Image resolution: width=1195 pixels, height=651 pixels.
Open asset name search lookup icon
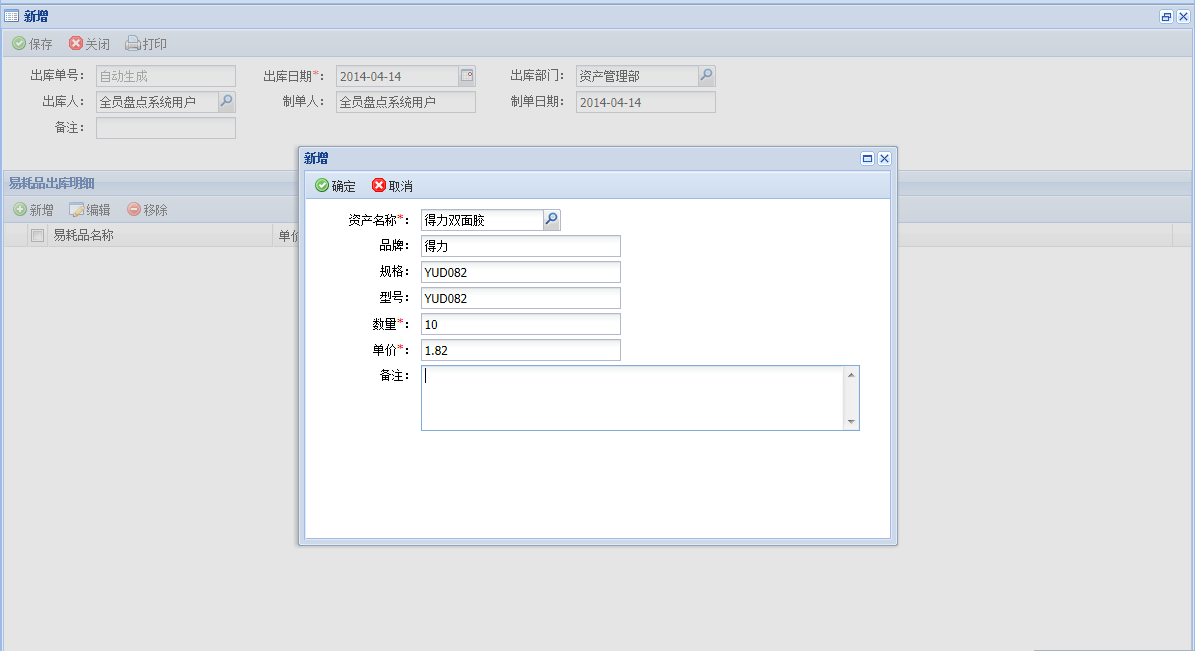coord(551,220)
